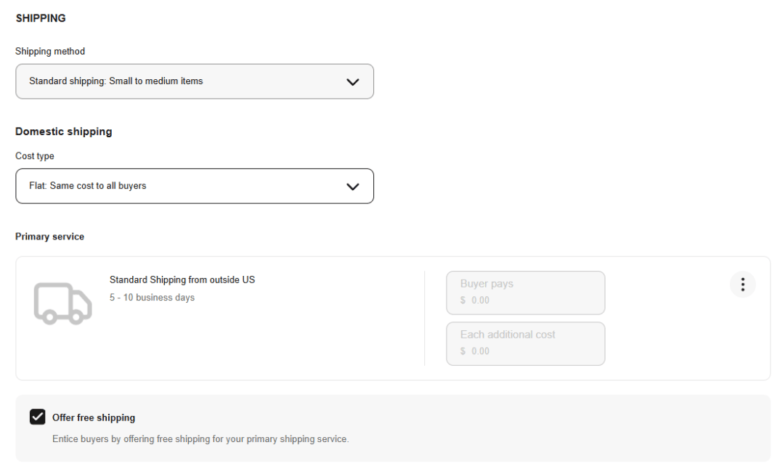This screenshot has height=469, width=780.
Task: Toggle the Offer free shipping checkbox
Action: pyautogui.click(x=38, y=417)
